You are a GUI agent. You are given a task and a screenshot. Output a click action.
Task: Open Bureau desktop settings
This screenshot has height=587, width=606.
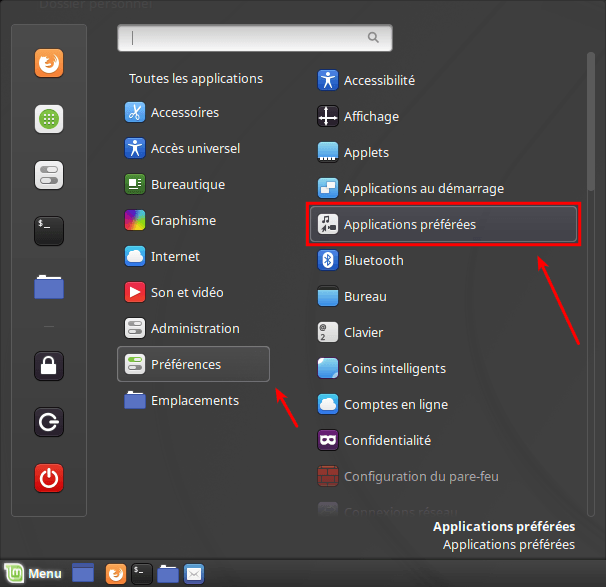(x=443, y=296)
